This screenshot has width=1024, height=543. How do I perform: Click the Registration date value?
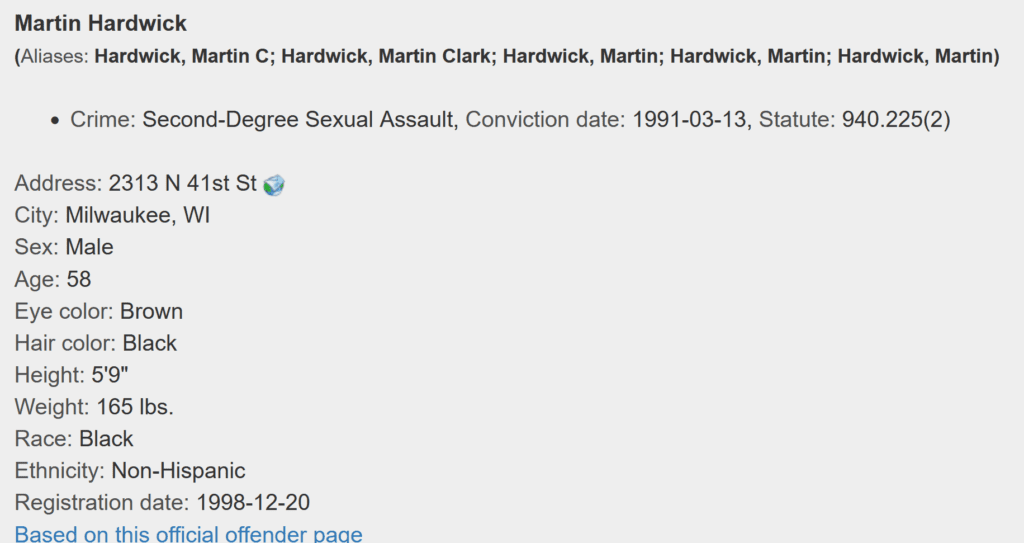click(x=253, y=502)
